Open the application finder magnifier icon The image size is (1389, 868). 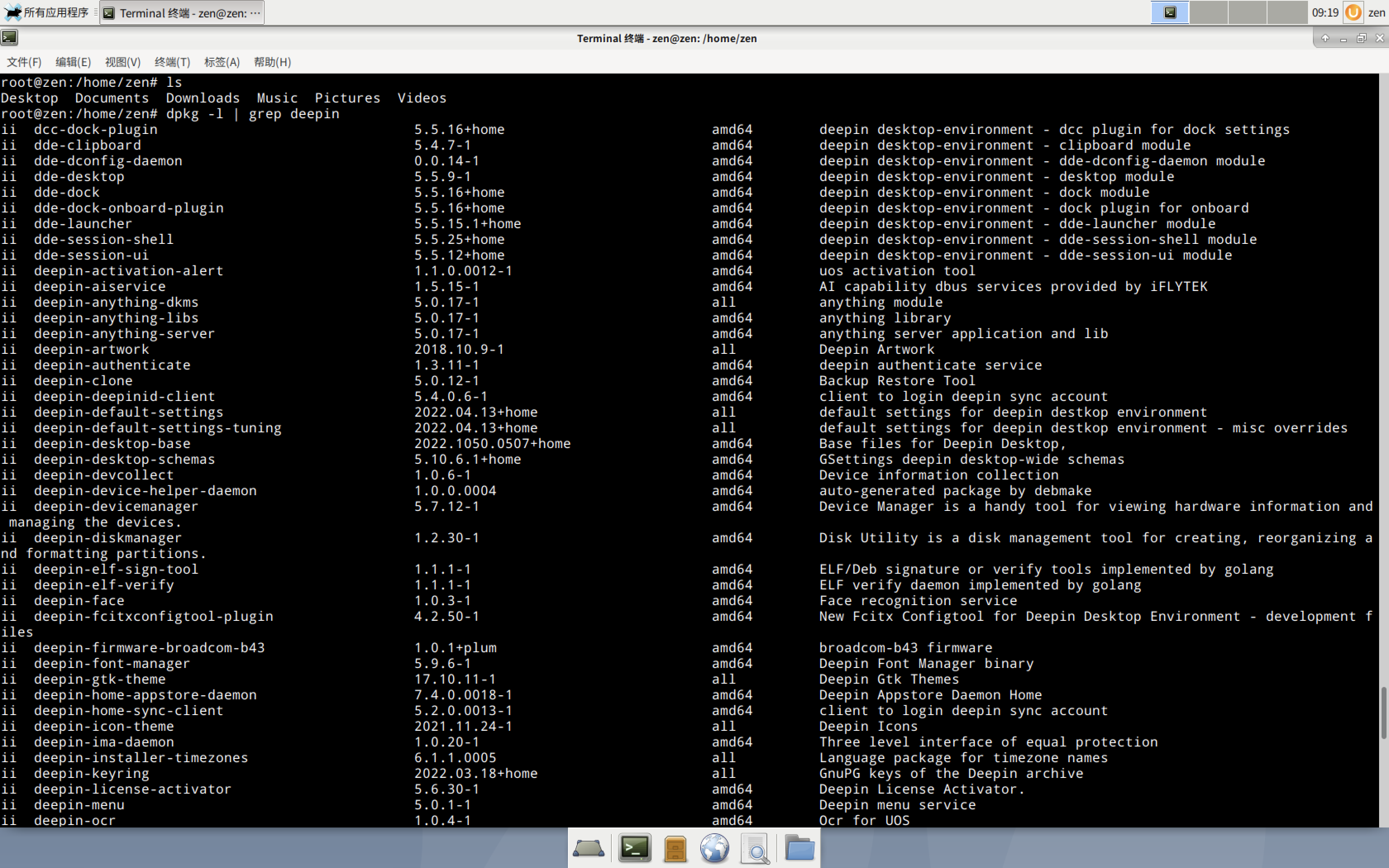click(755, 848)
